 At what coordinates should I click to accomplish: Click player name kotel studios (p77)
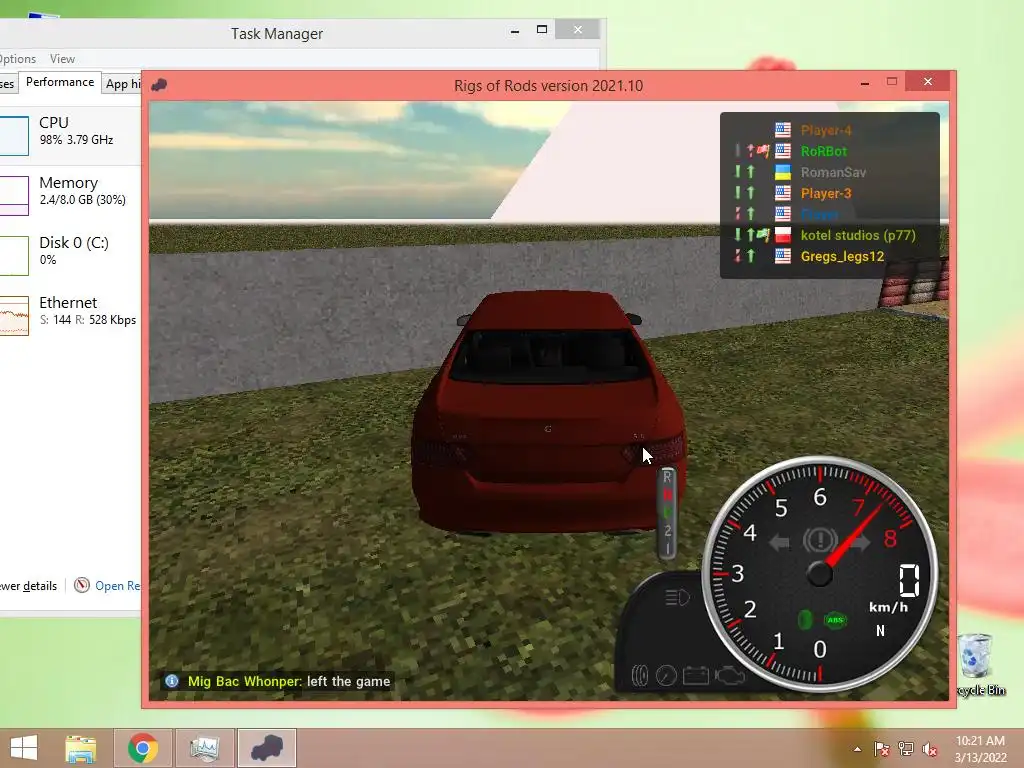click(858, 235)
